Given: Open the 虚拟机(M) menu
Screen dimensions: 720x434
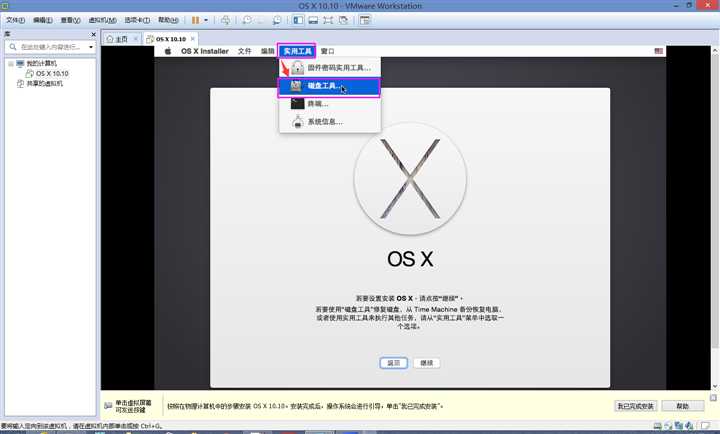Looking at the screenshot, I should 102,20.
